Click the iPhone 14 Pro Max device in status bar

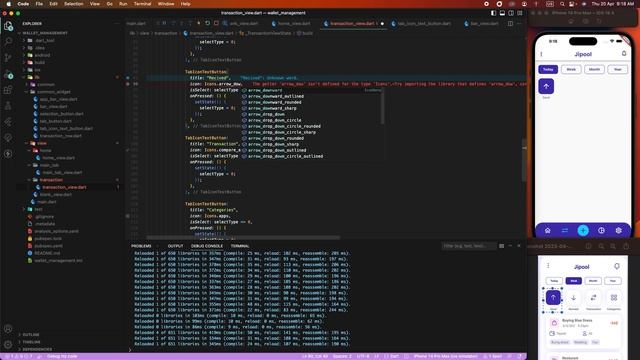pos(445,356)
